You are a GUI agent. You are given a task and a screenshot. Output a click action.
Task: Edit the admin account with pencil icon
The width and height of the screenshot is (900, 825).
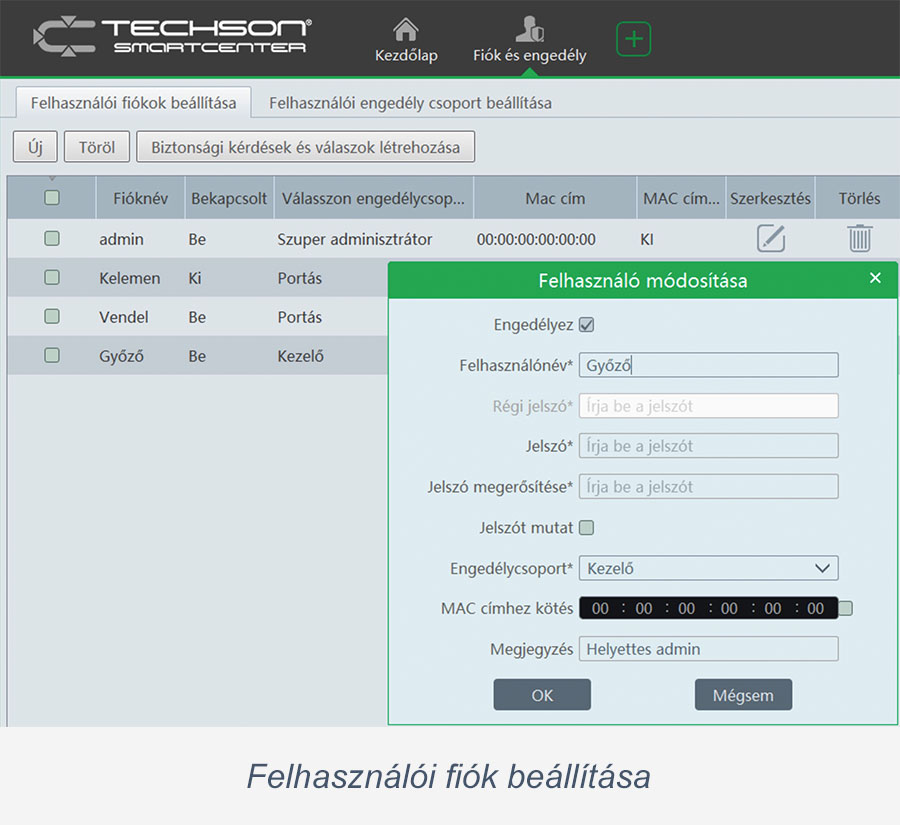770,239
